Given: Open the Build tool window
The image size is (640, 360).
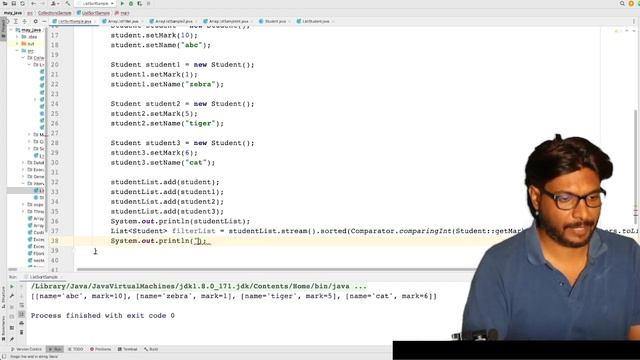Looking at the screenshot, I should 151,349.
